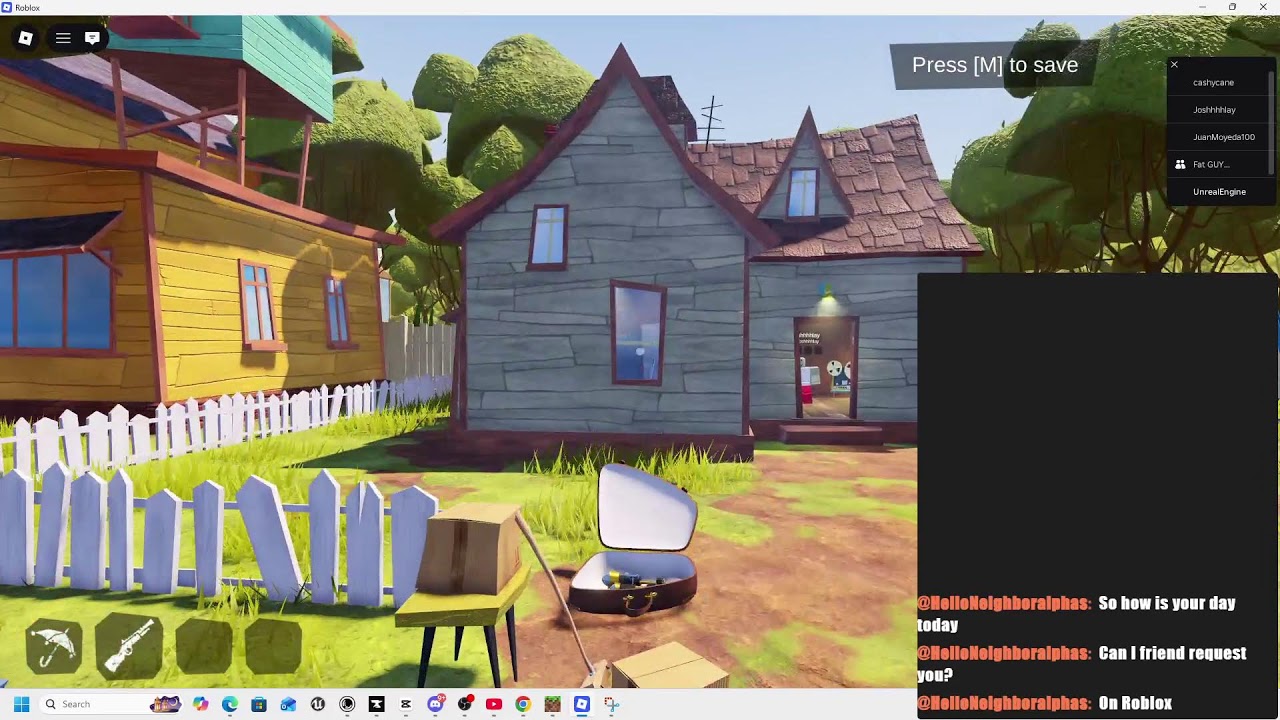Select player cashycane in the list

click(1218, 82)
